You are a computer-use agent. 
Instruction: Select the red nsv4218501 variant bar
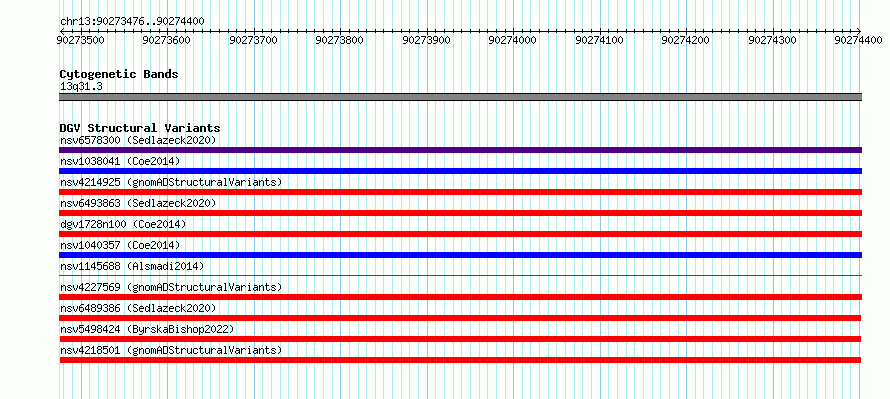tap(460, 360)
